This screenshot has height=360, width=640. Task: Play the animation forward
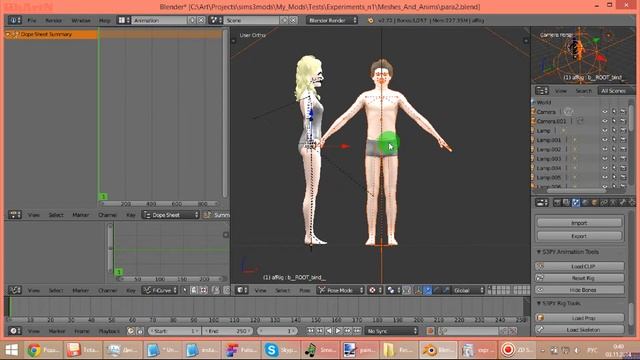[x=338, y=331]
